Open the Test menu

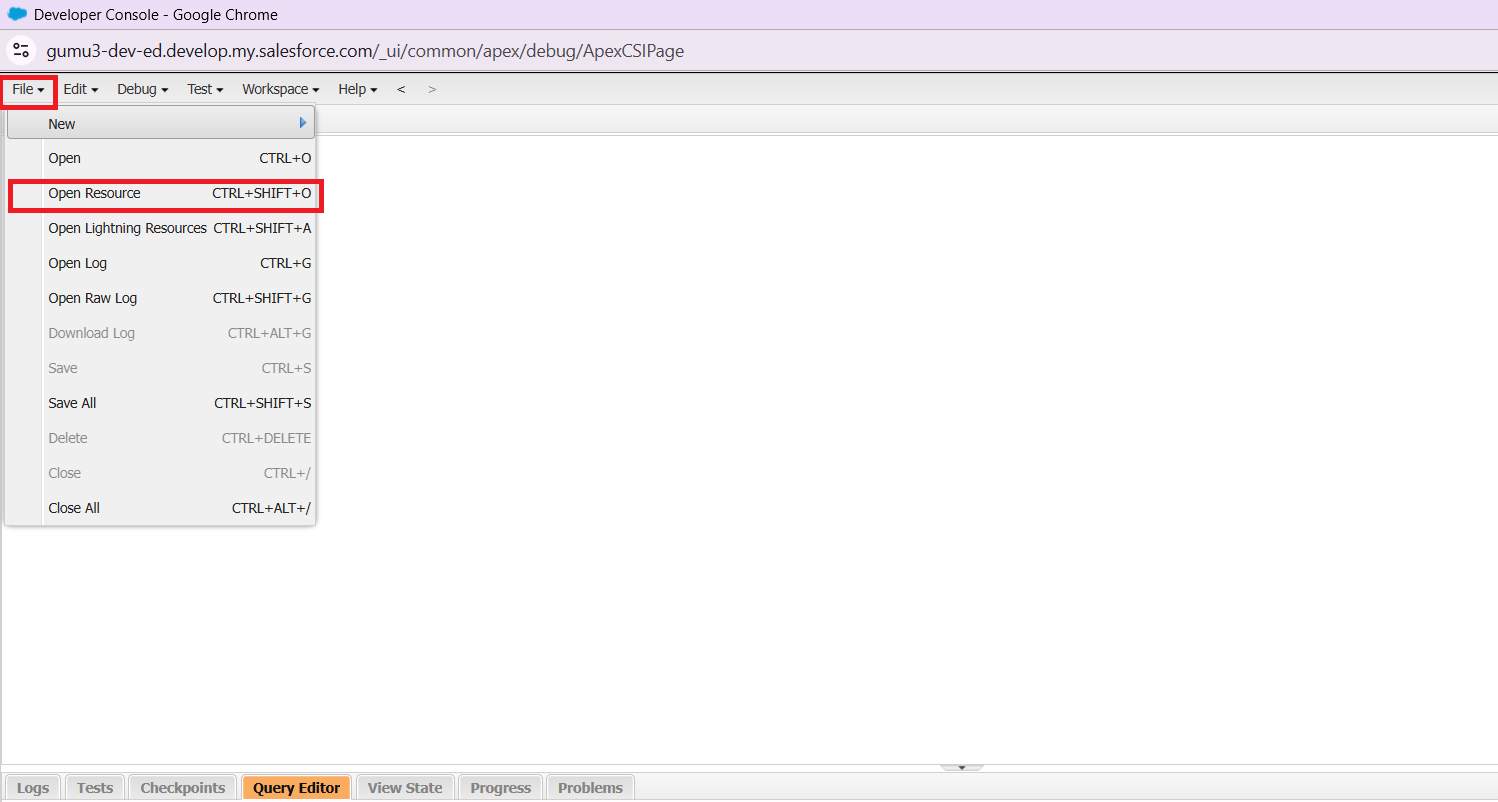[x=205, y=89]
